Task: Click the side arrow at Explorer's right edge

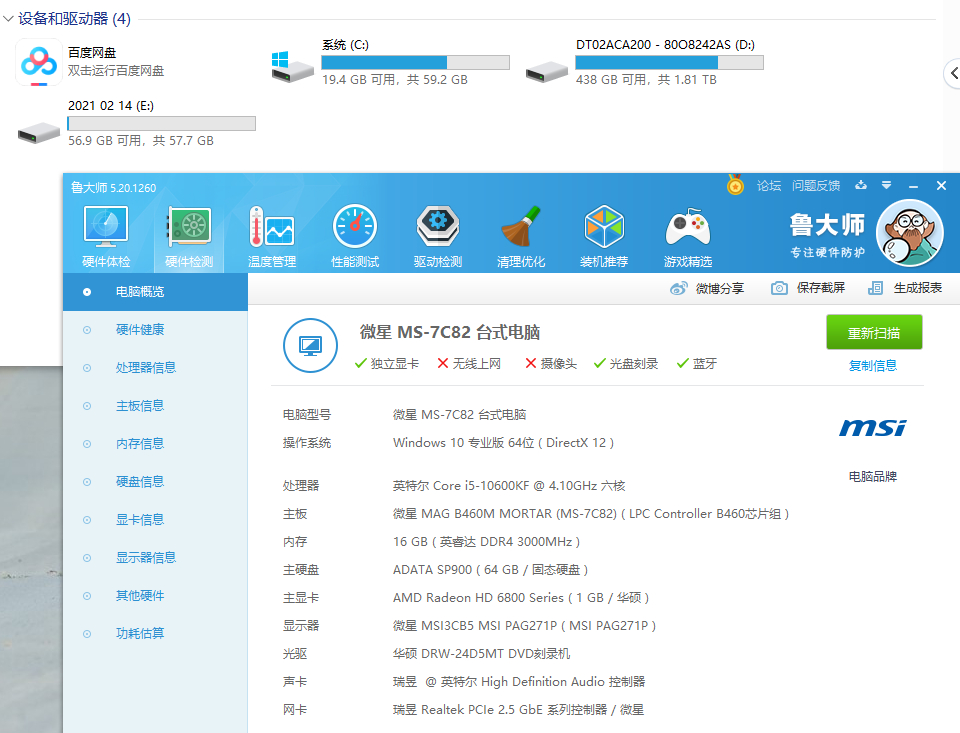Action: pos(953,73)
